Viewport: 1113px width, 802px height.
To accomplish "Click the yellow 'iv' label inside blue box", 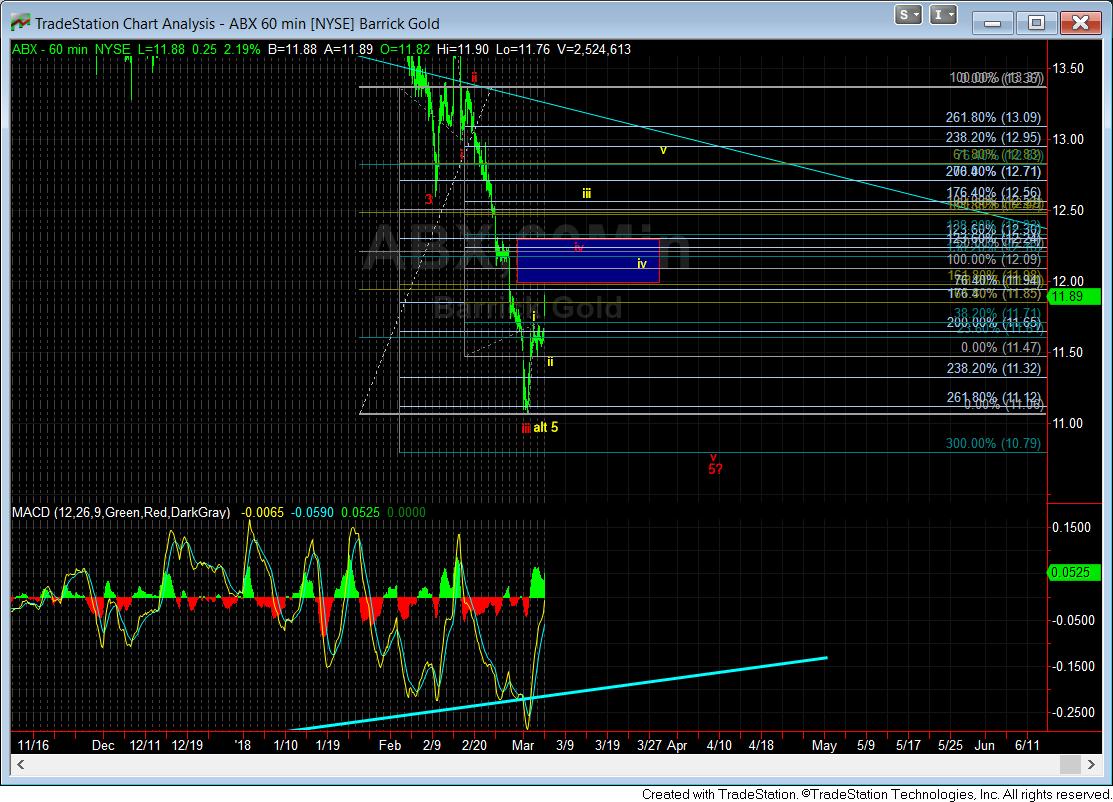I will coord(642,264).
